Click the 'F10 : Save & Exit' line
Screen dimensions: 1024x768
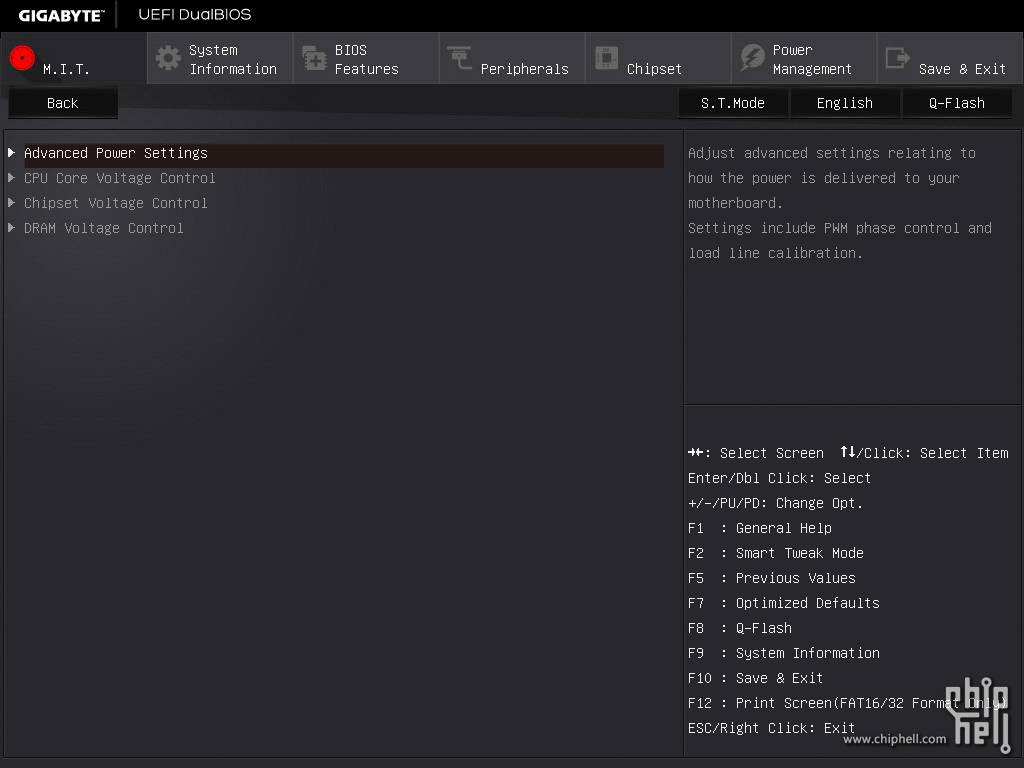click(756, 678)
